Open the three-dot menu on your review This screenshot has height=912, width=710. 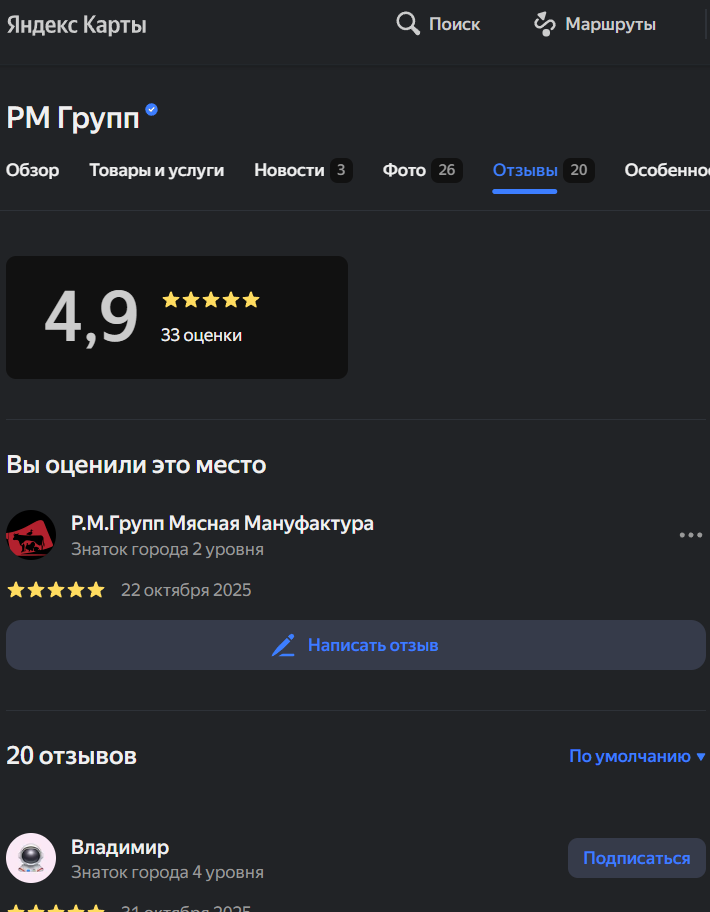pos(690,535)
